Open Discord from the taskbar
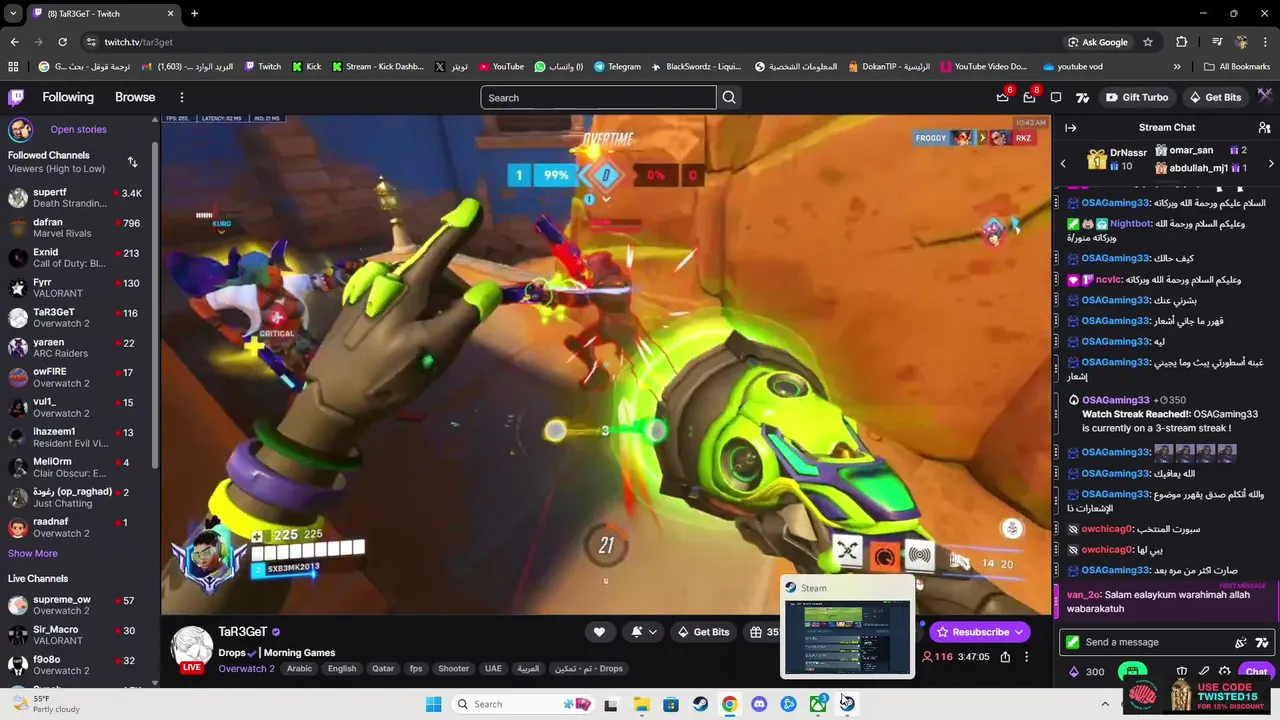Viewport: 1280px width, 720px height. [x=759, y=704]
